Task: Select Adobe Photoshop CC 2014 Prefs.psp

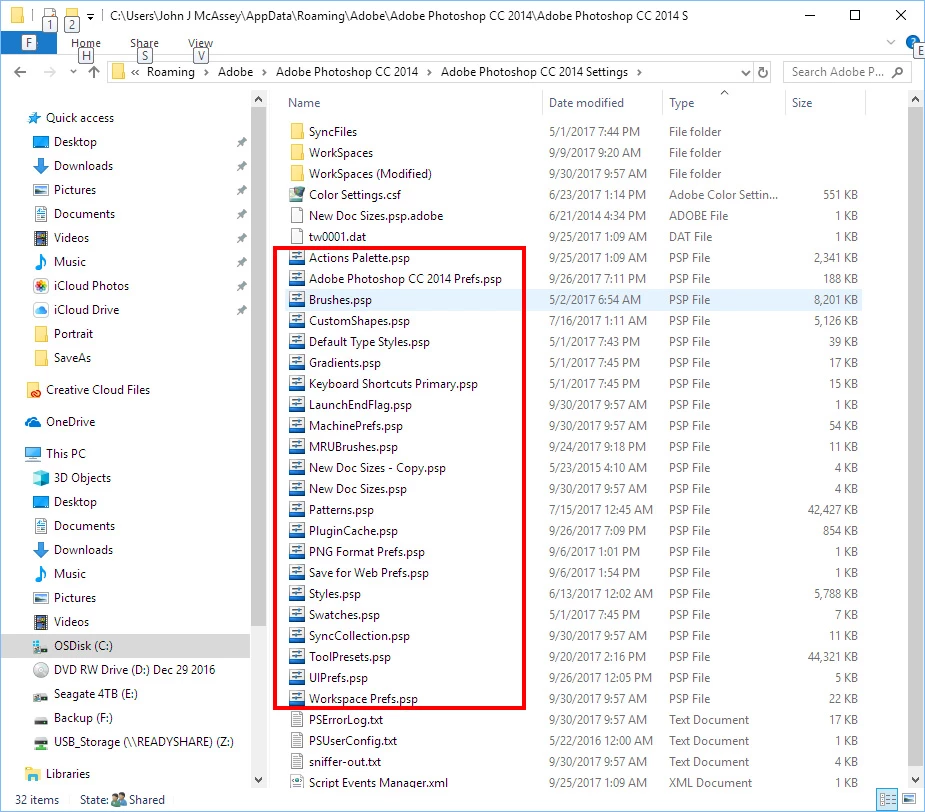Action: 405,279
